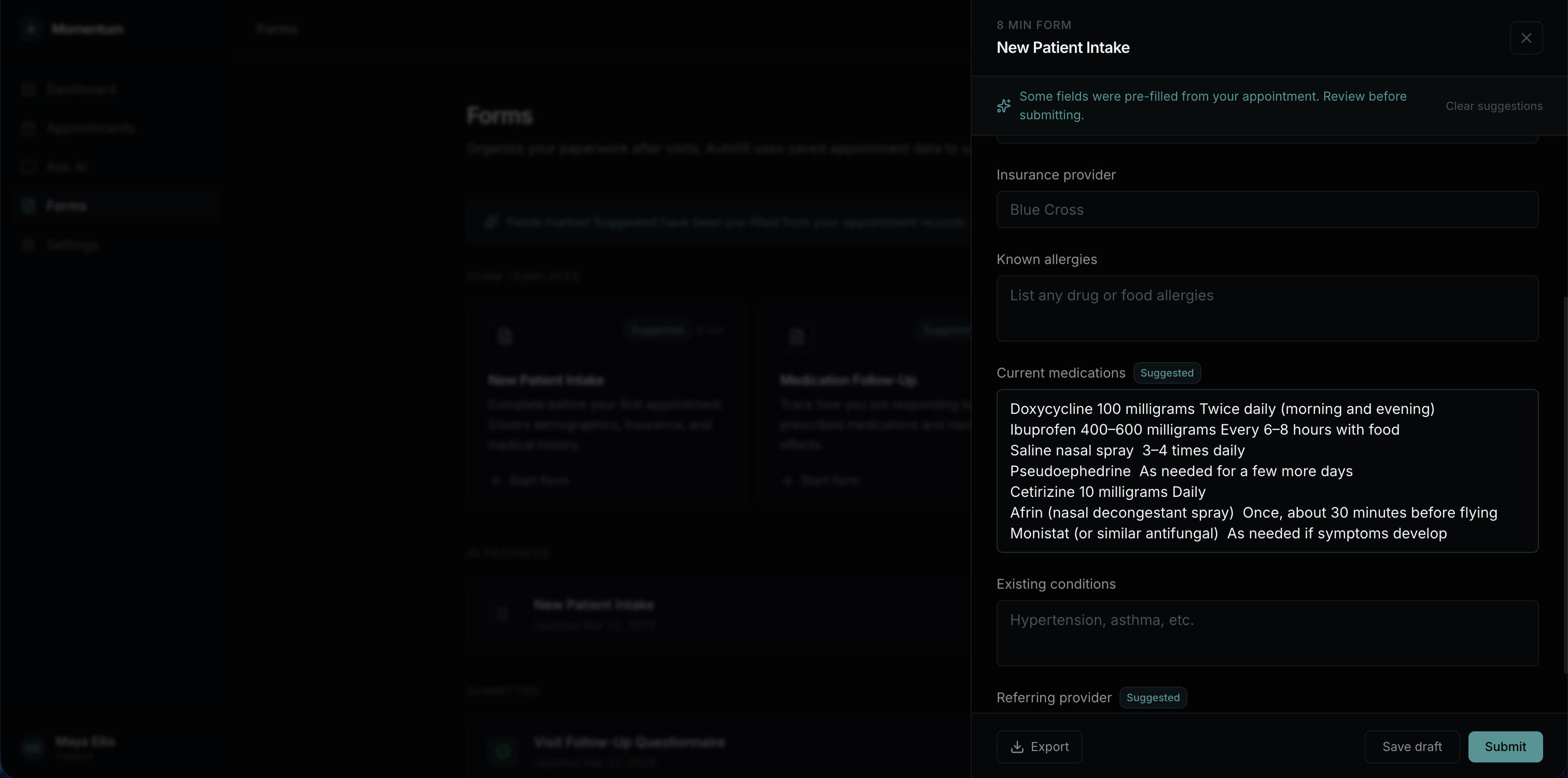Submit the patient intake form
Viewport: 1568px width, 778px height.
tap(1505, 746)
